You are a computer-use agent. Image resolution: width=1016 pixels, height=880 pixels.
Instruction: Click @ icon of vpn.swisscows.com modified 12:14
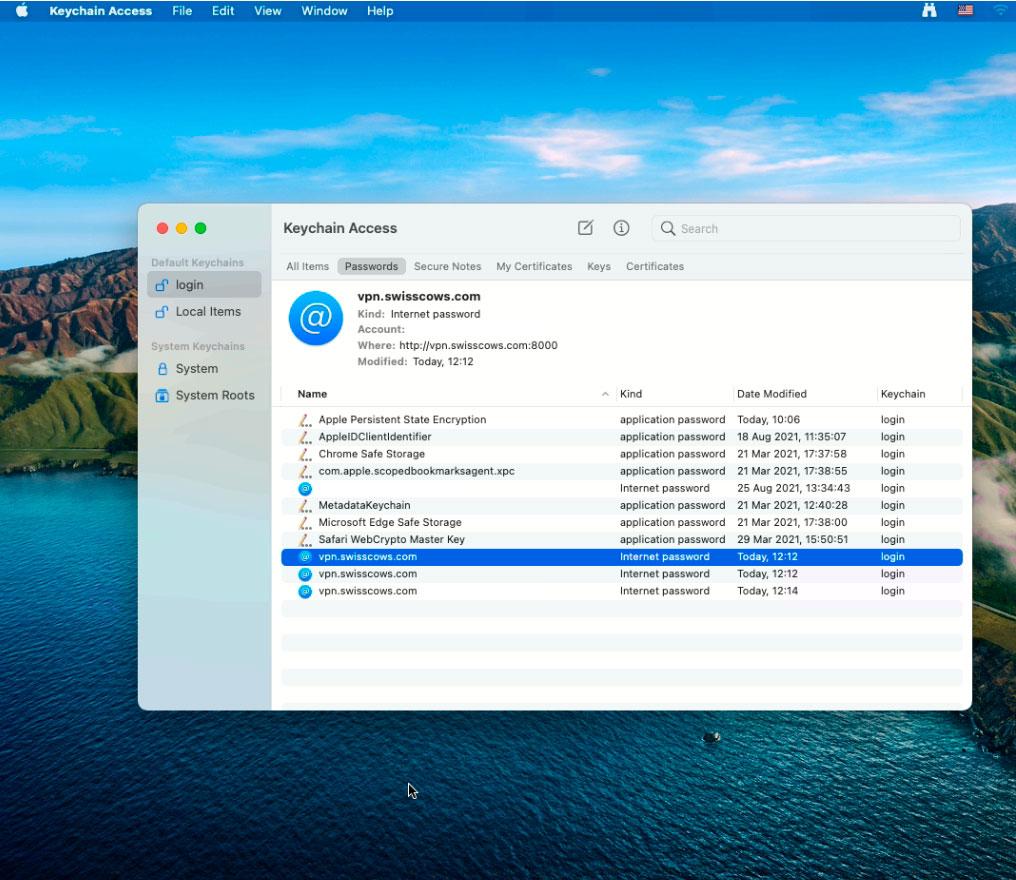pyautogui.click(x=305, y=591)
